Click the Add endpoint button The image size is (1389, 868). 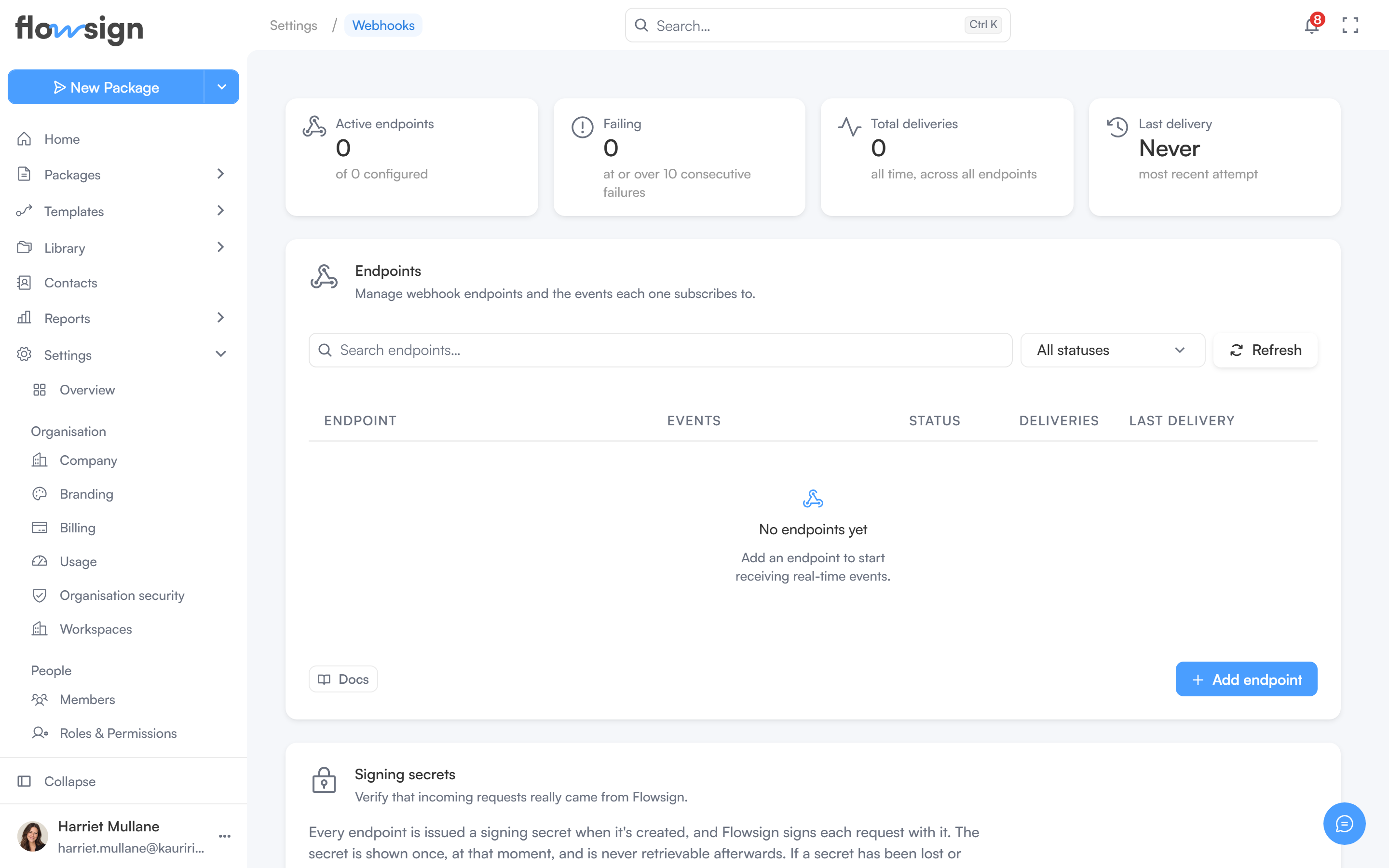pos(1246,679)
